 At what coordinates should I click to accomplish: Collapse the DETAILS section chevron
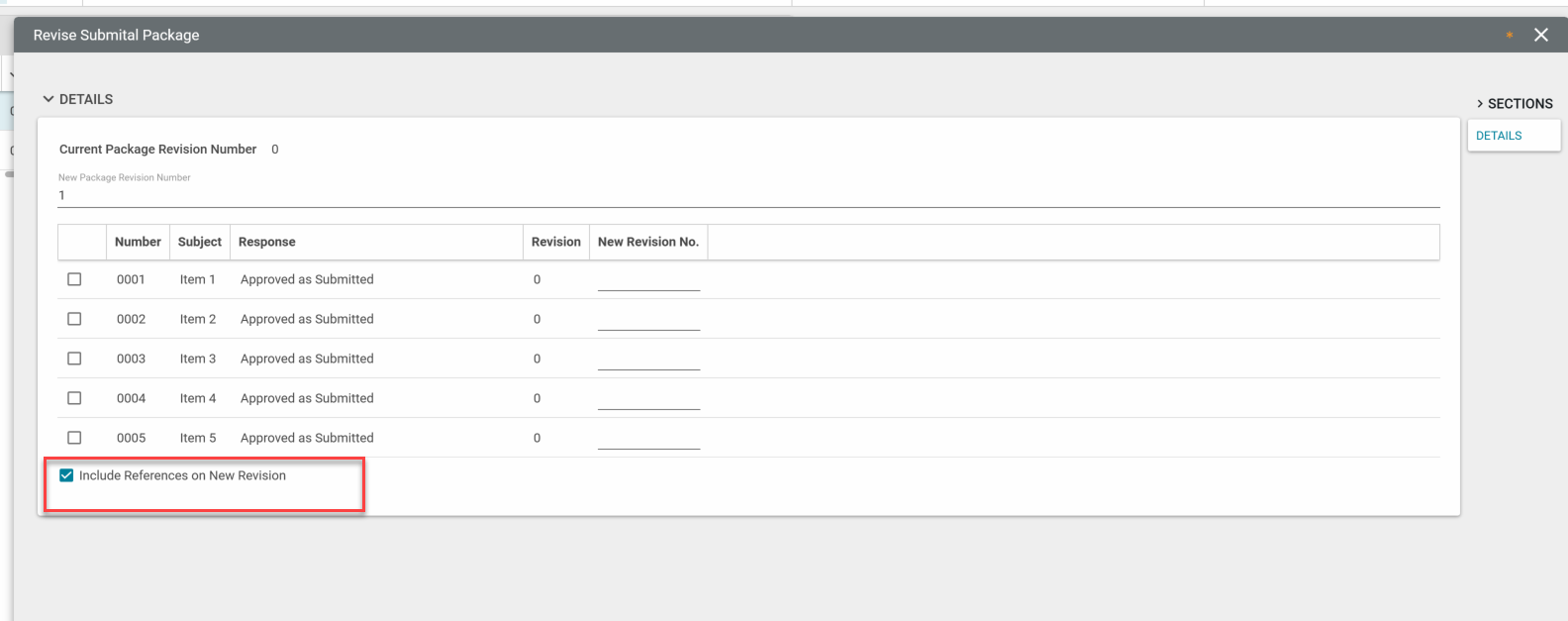coord(49,99)
